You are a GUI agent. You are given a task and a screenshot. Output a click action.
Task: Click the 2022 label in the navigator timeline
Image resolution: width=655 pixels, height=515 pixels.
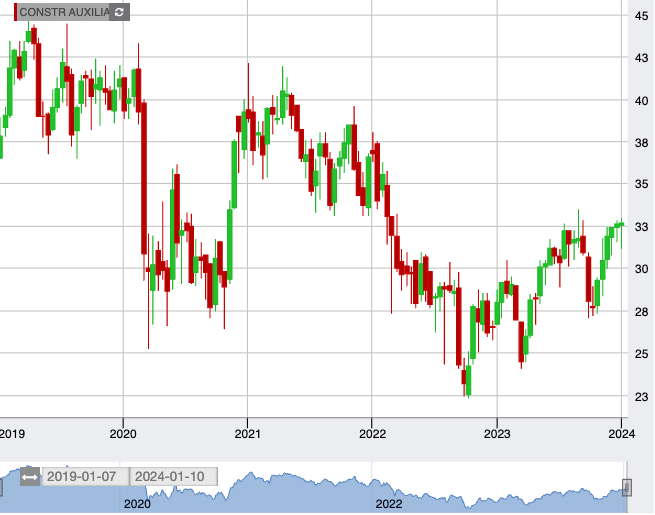point(389,504)
